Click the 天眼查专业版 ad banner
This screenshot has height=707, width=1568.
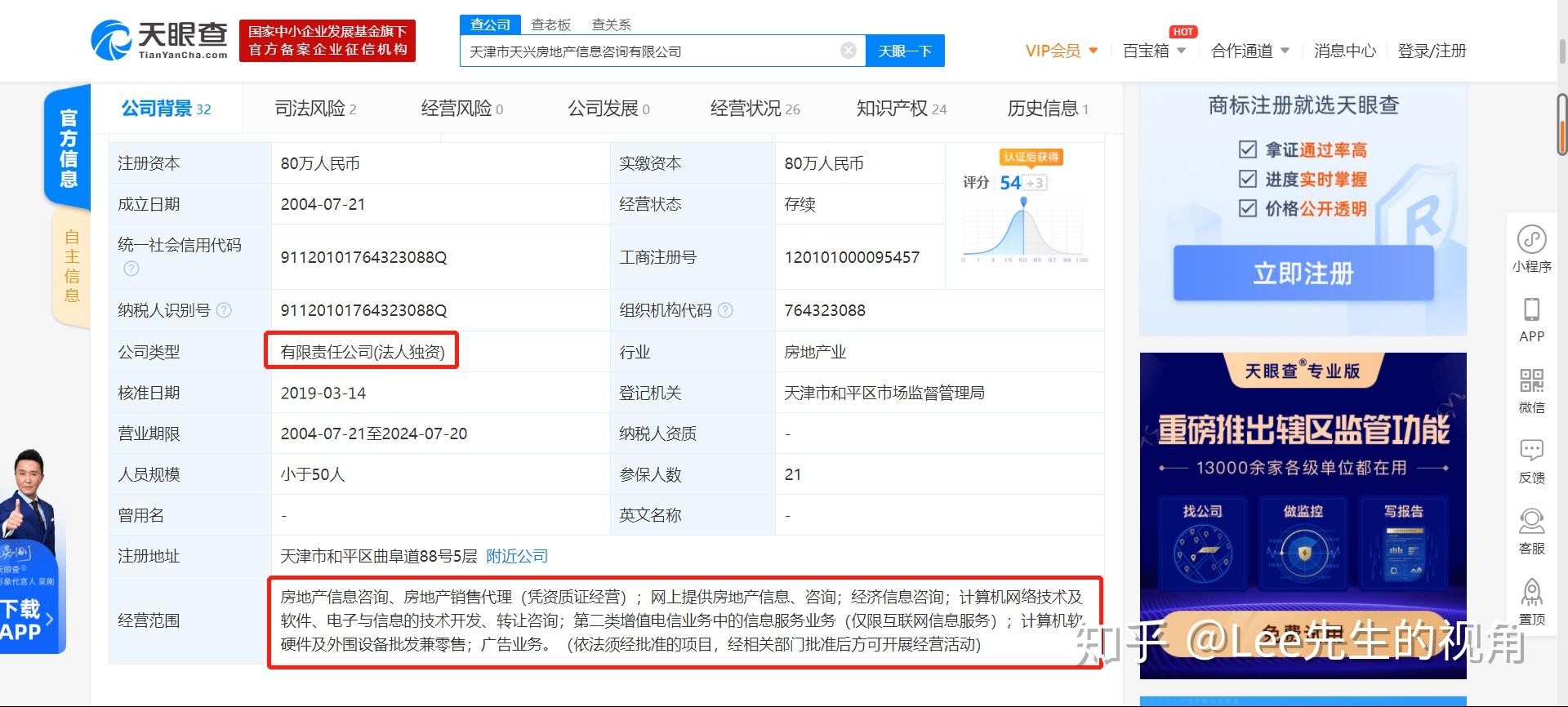(1303, 516)
